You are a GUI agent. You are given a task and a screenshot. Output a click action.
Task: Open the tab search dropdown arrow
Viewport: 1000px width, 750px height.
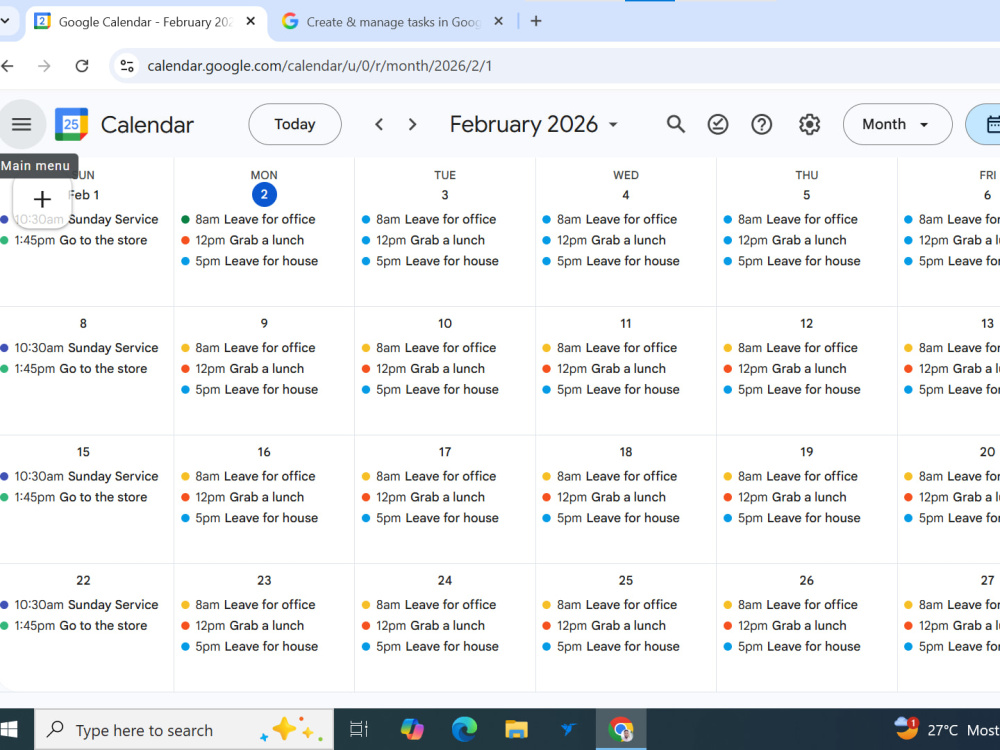5,21
